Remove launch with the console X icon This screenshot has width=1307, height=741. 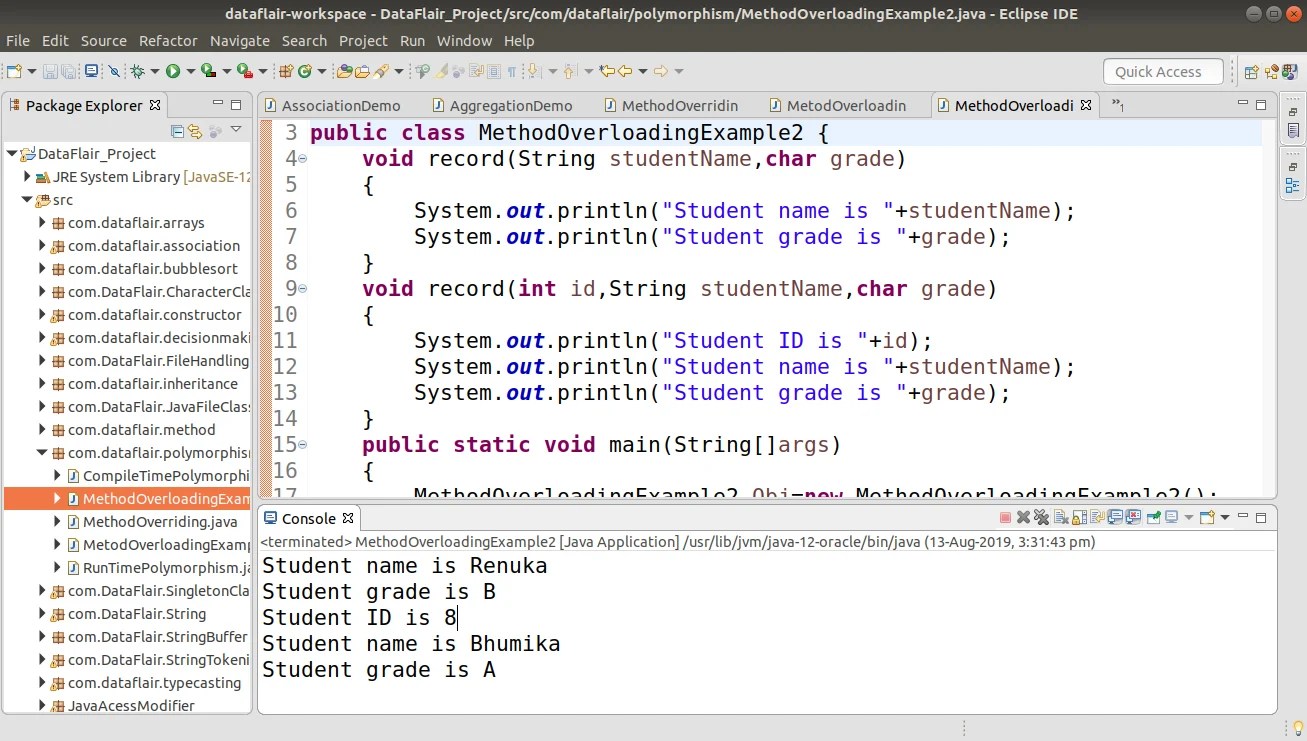point(1023,517)
